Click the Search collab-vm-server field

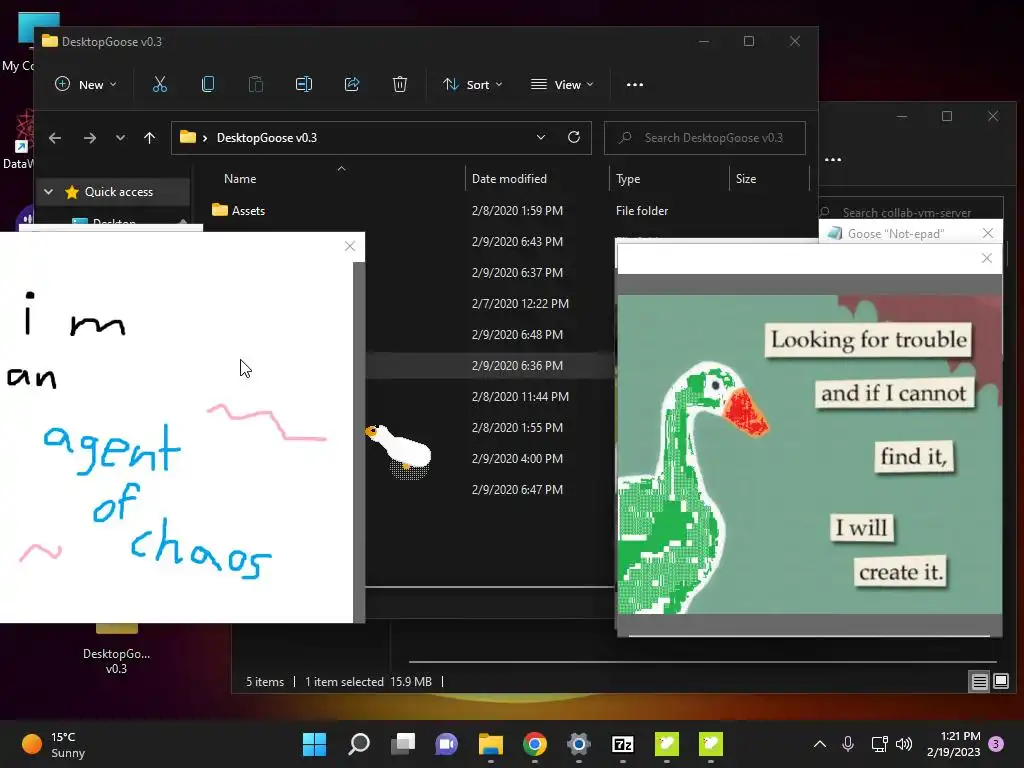[x=911, y=212]
